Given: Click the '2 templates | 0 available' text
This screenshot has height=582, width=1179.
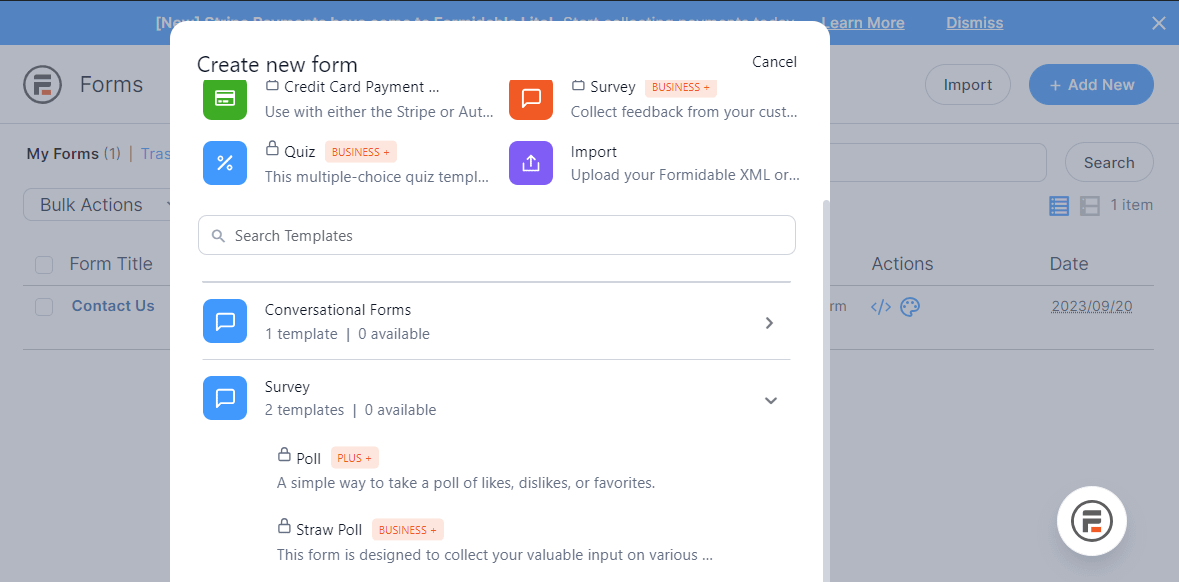Looking at the screenshot, I should coord(350,411).
